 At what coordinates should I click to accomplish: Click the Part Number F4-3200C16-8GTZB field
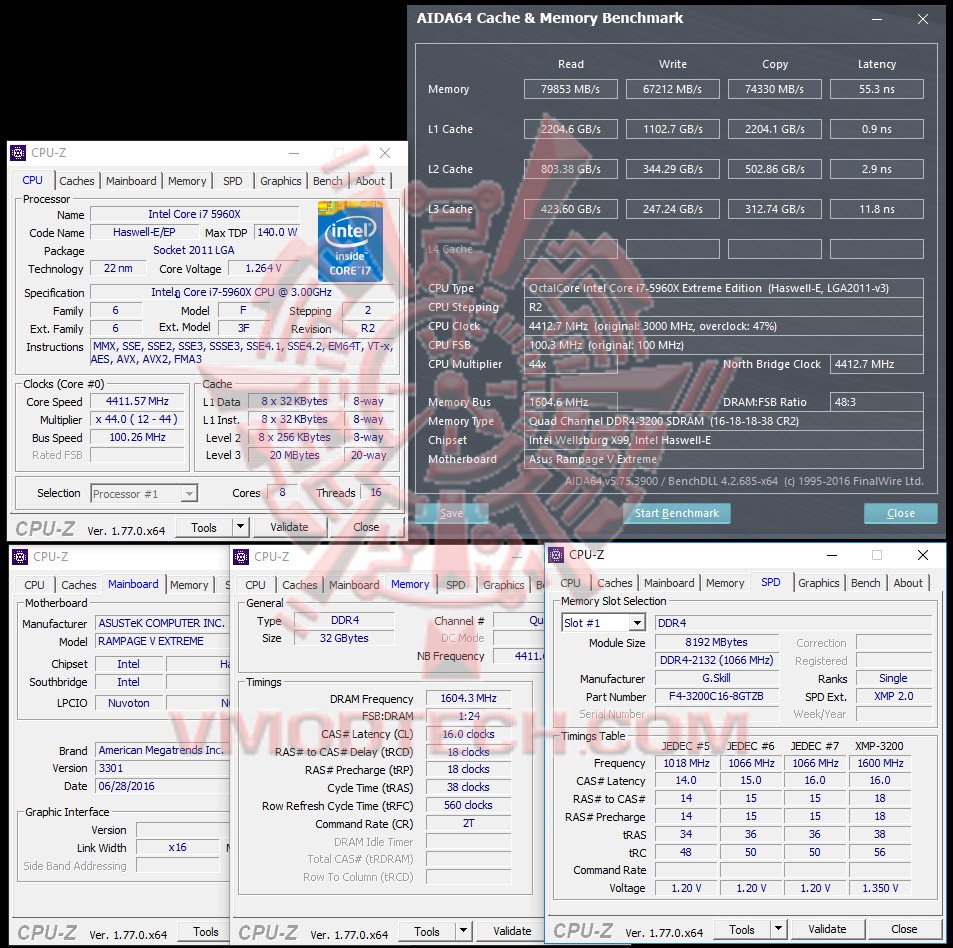717,696
